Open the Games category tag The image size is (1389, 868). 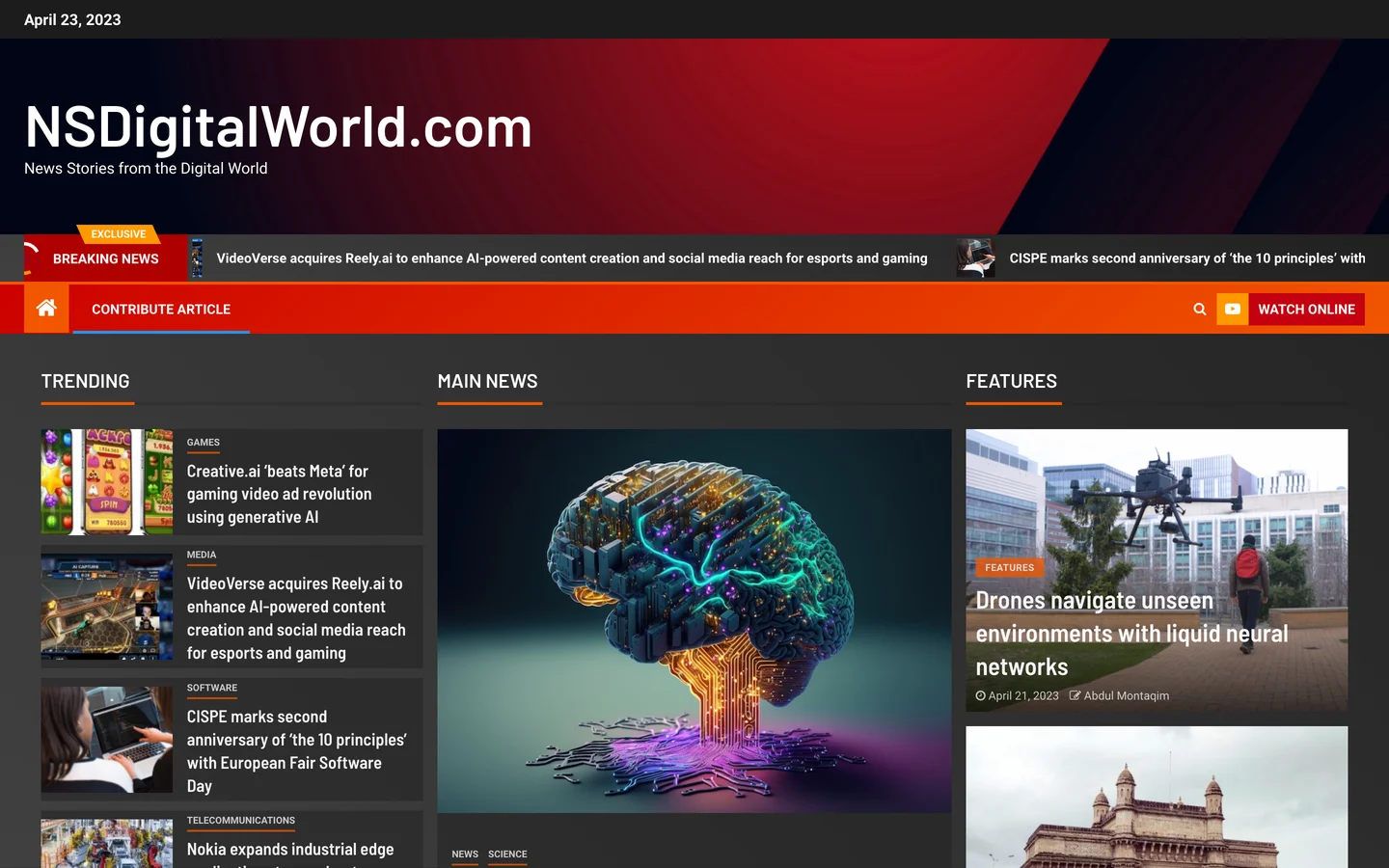[204, 443]
